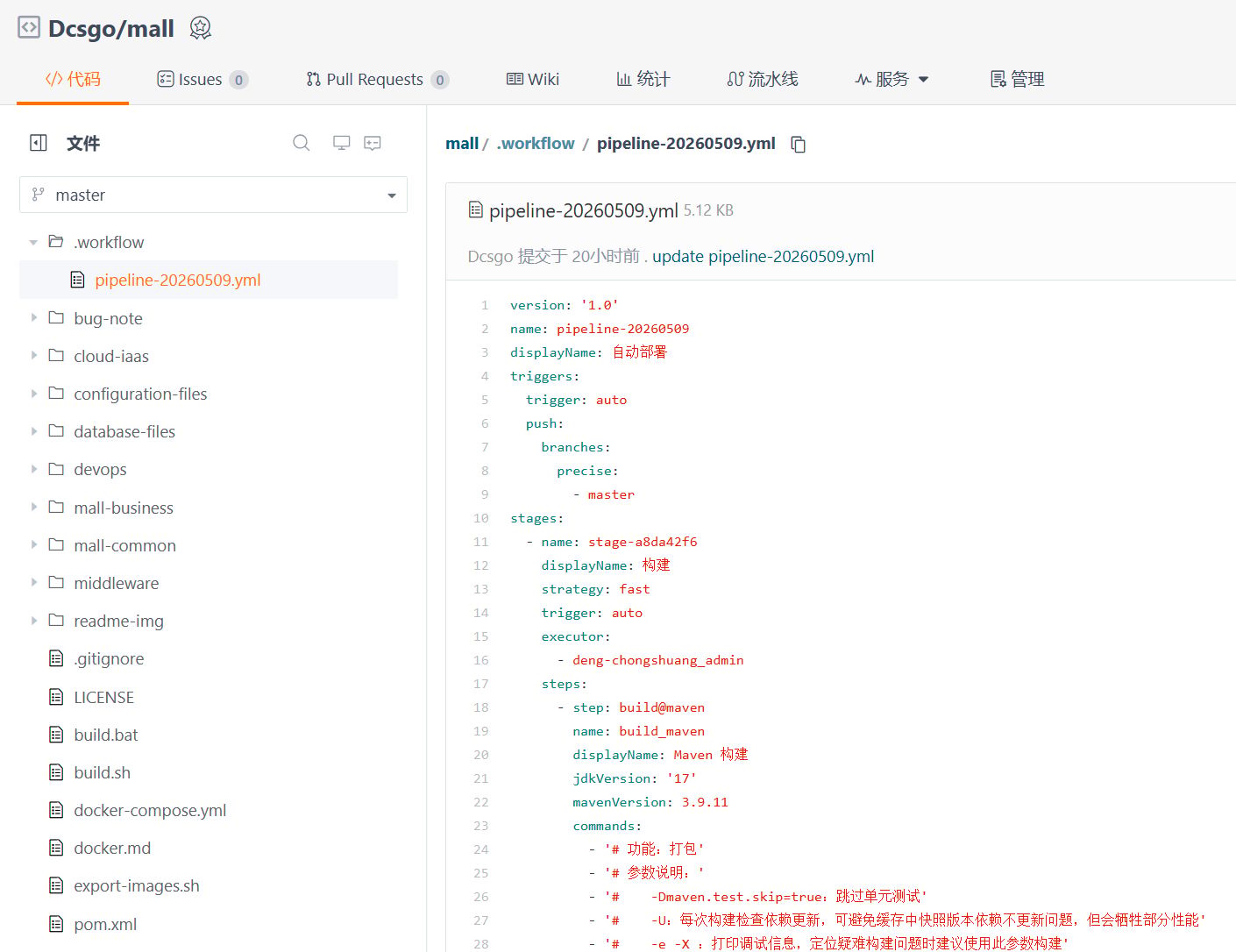The image size is (1236, 952).
Task: Click the file icon beside docker.md
Action: 56,848
